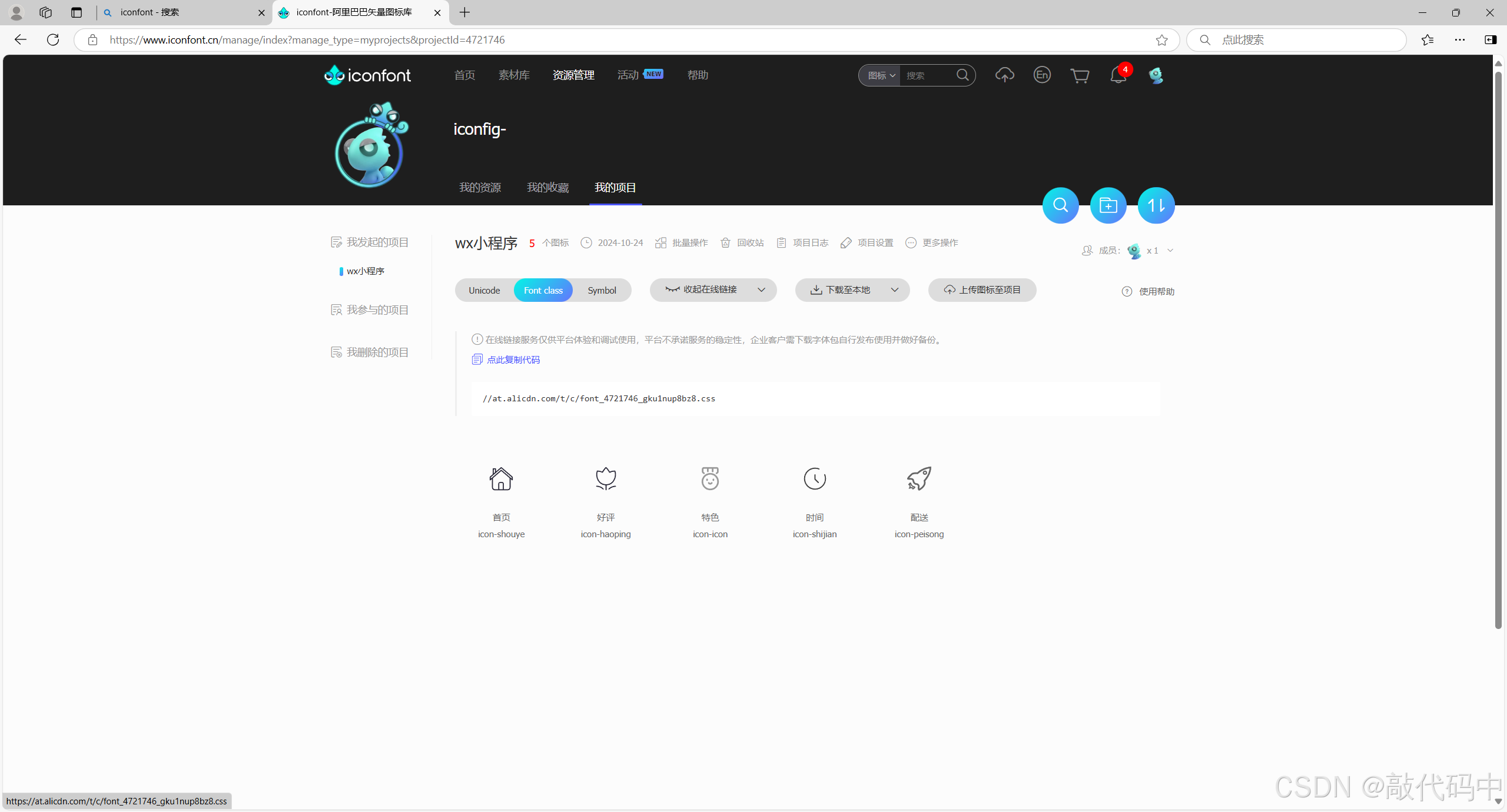Switch to Unicode mode
The height and width of the screenshot is (812, 1507).
coord(484,290)
